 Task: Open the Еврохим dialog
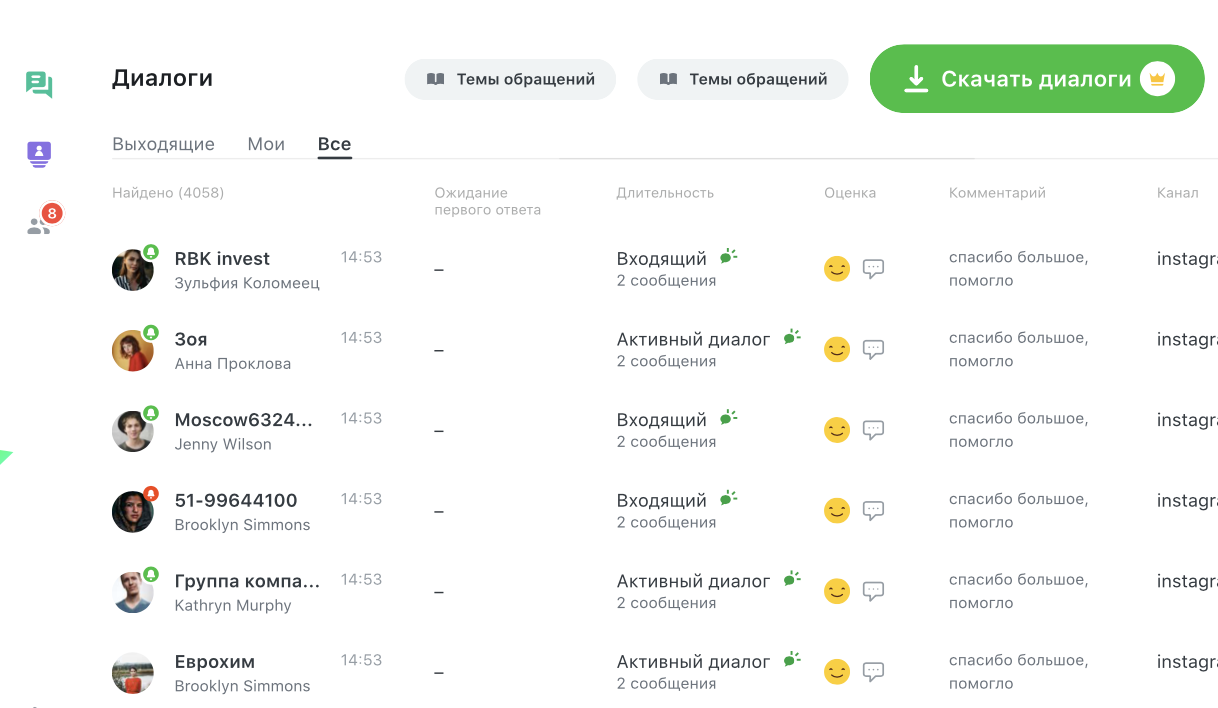[x=214, y=662]
